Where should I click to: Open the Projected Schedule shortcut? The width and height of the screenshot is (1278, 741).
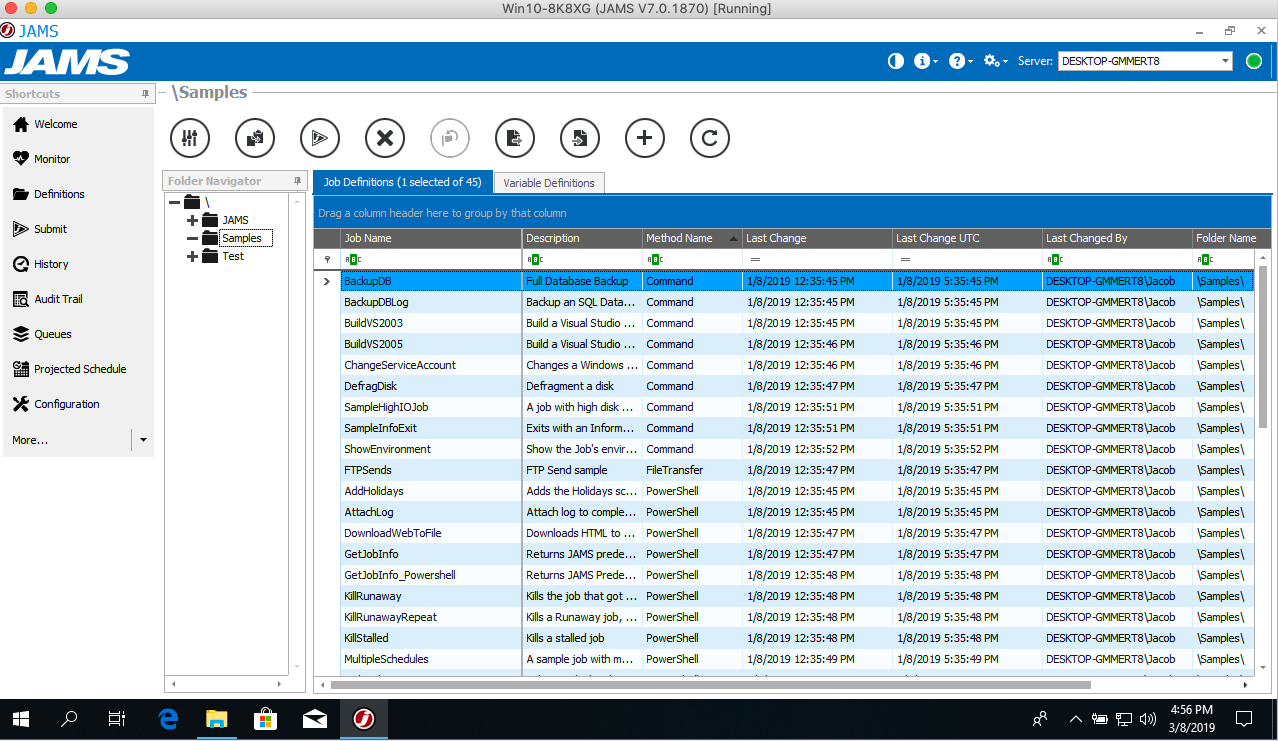(79, 369)
